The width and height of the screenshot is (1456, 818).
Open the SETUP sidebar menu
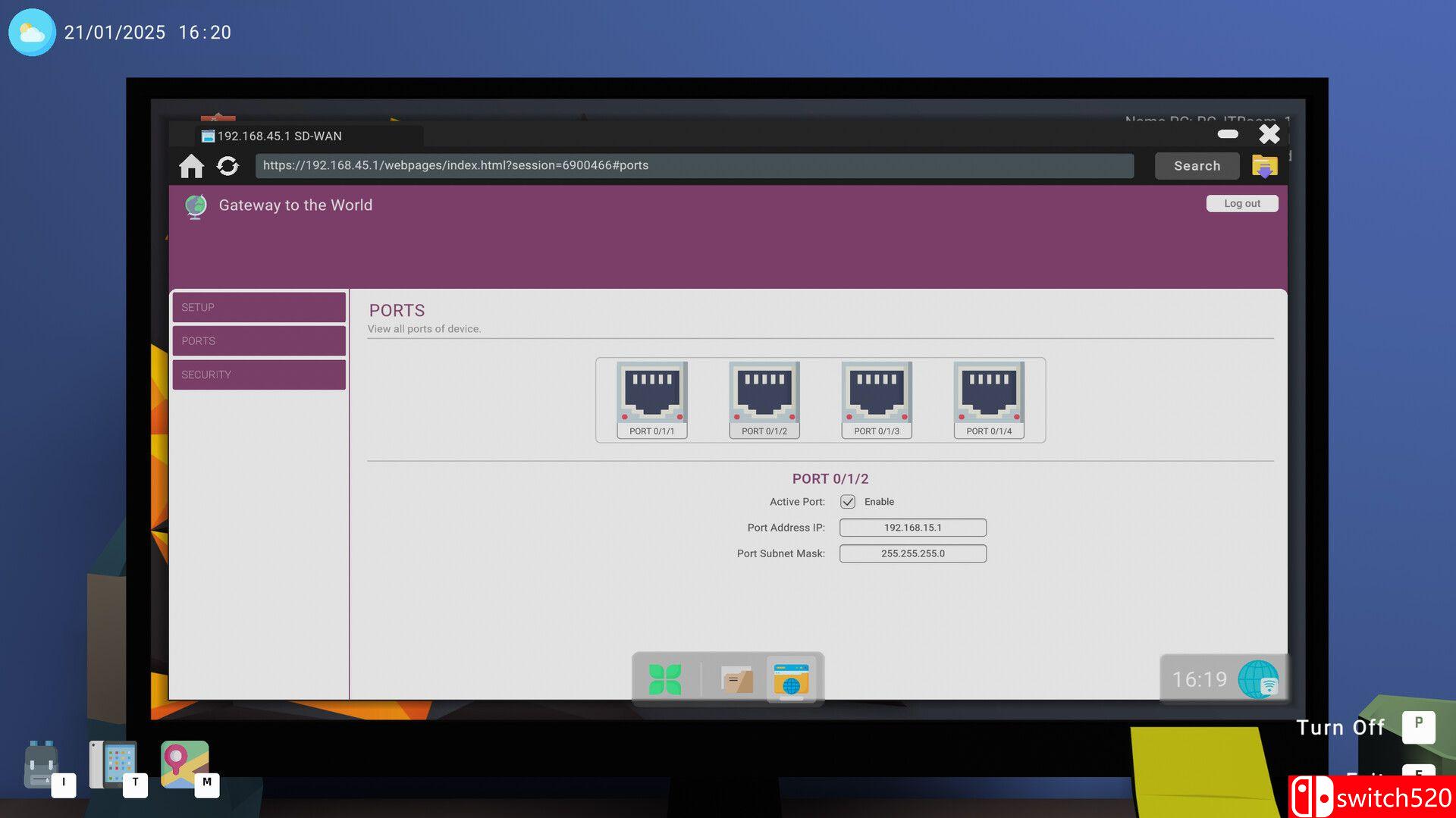coord(259,307)
